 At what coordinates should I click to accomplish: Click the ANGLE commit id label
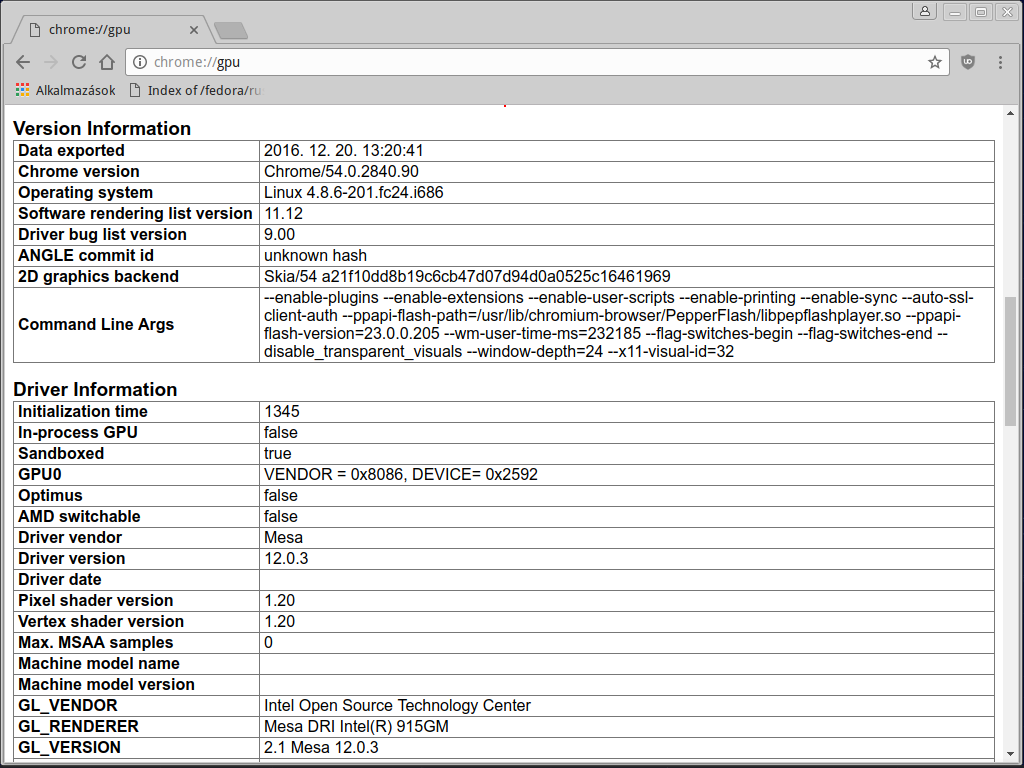click(x=86, y=255)
